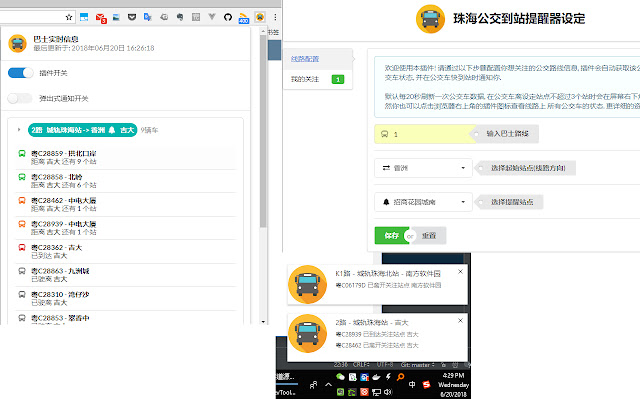
Task: Close the K1路 notification
Action: [x=460, y=271]
